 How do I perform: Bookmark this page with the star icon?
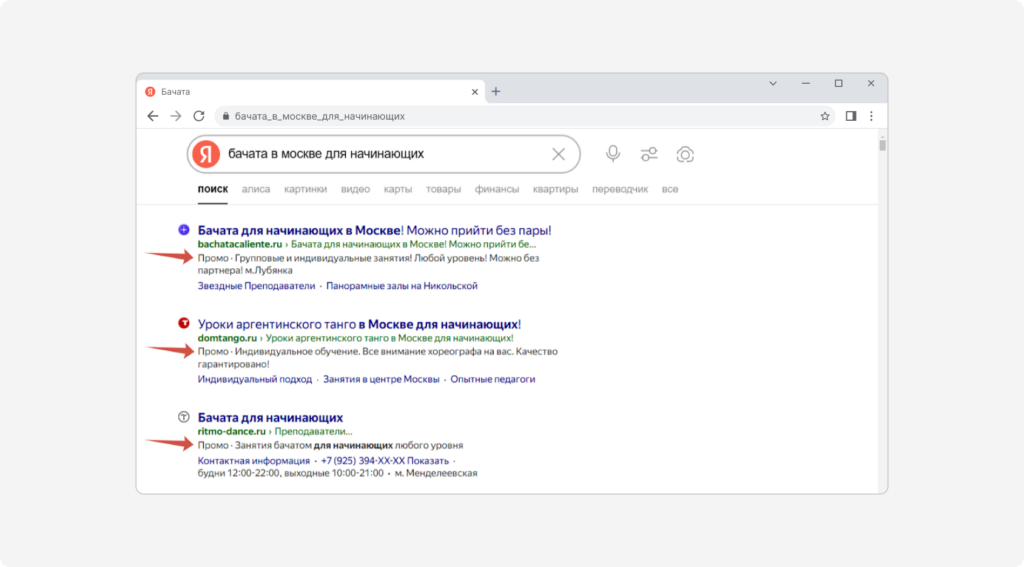[825, 116]
